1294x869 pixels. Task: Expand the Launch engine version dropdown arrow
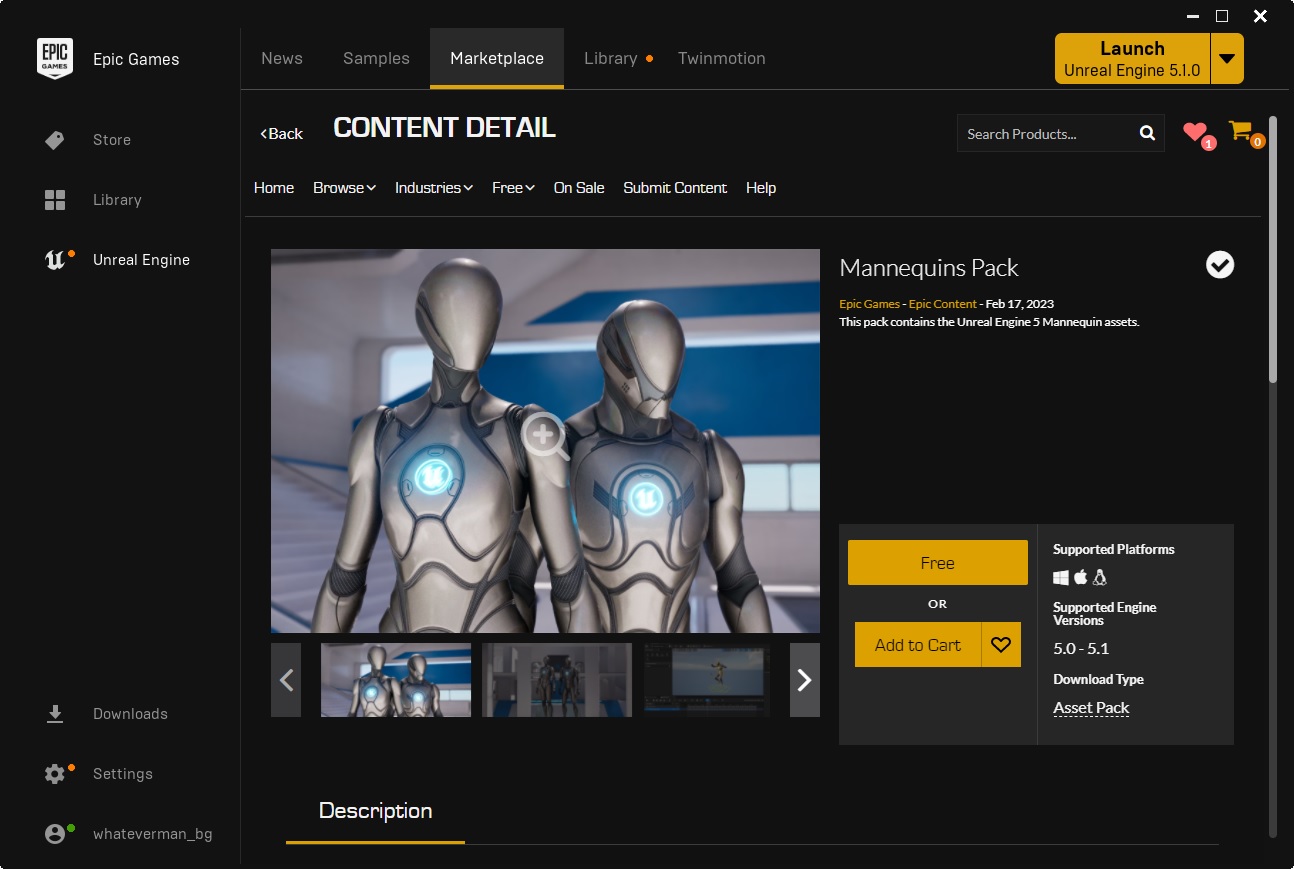1227,59
